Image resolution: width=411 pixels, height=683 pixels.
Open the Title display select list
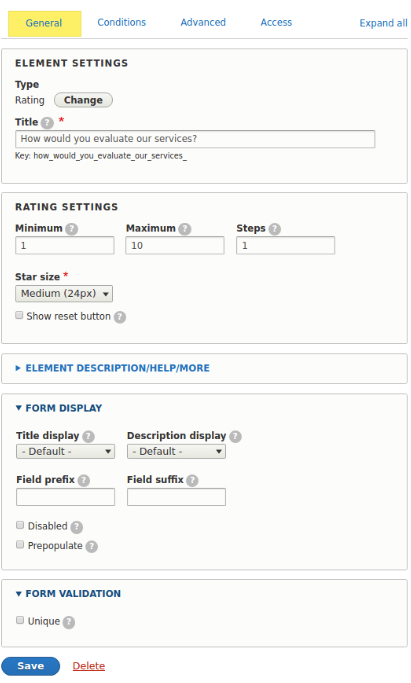pos(65,452)
